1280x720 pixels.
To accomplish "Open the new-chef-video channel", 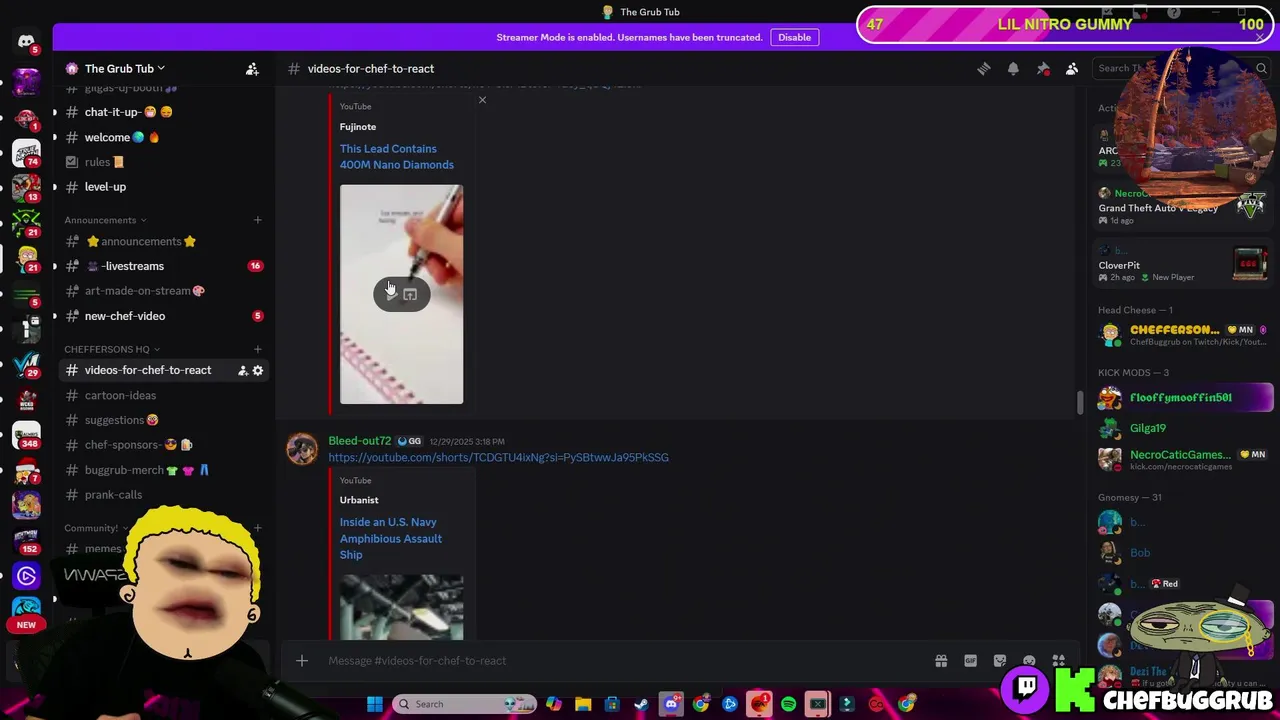I will (160, 316).
